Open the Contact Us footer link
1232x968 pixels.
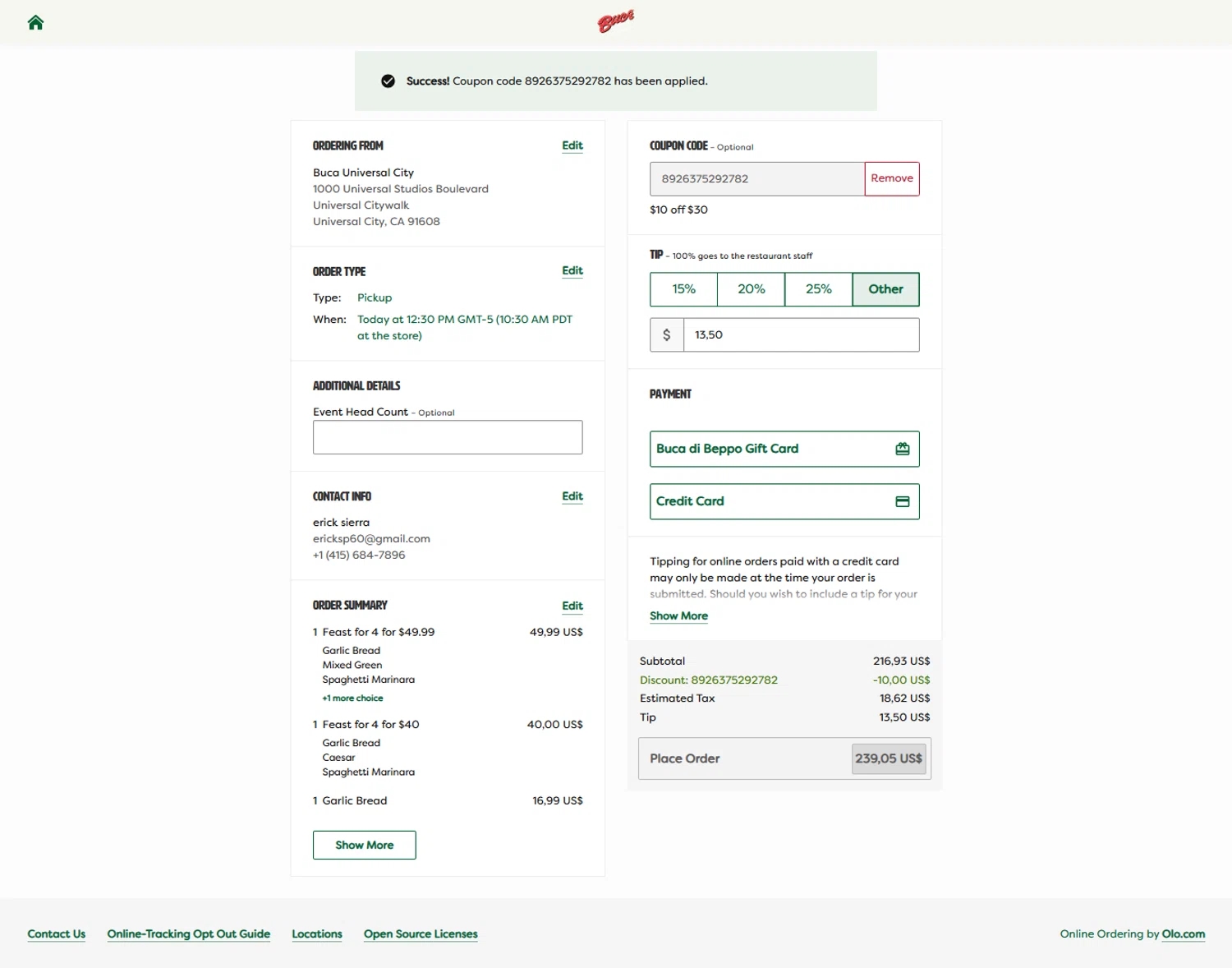(x=57, y=933)
